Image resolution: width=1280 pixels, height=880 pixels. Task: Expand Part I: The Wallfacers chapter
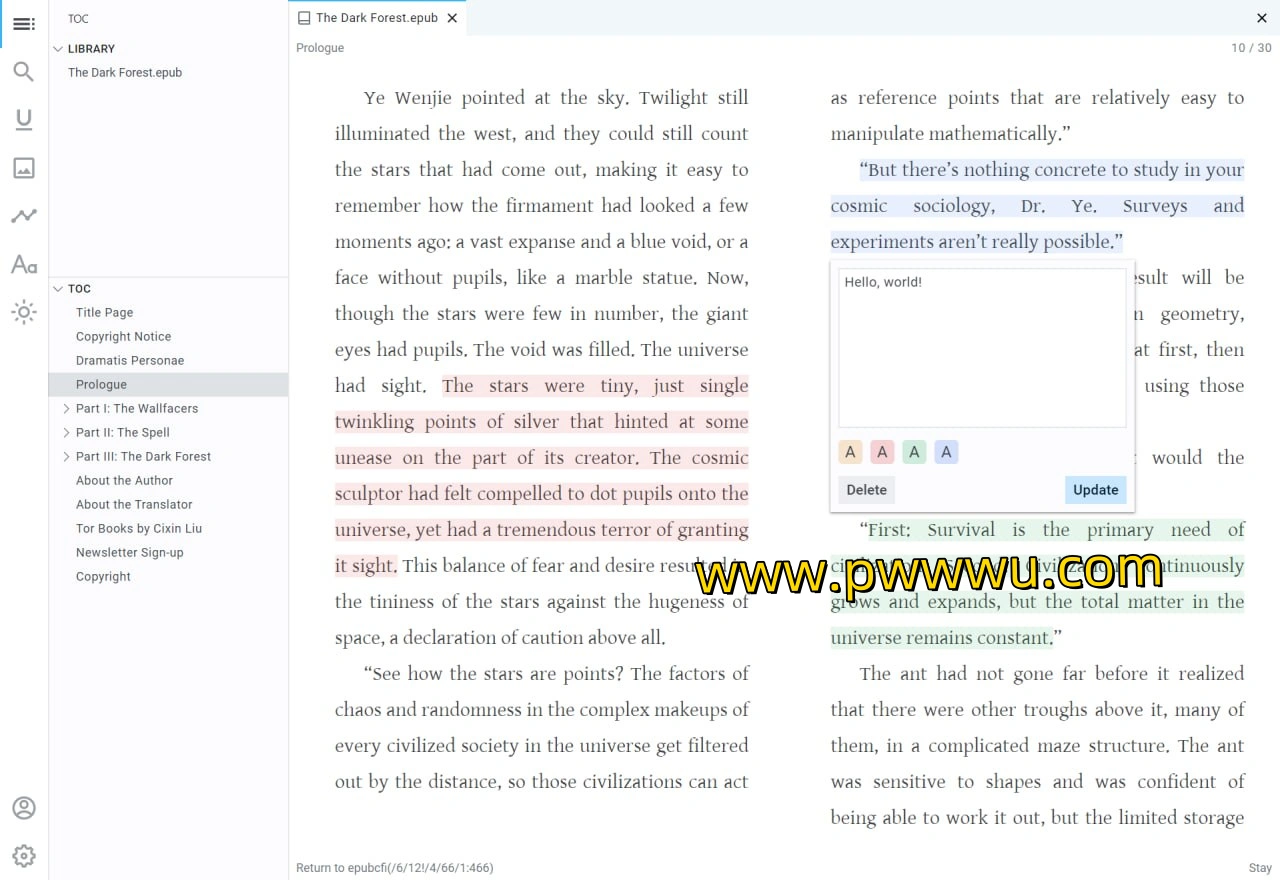(66, 408)
